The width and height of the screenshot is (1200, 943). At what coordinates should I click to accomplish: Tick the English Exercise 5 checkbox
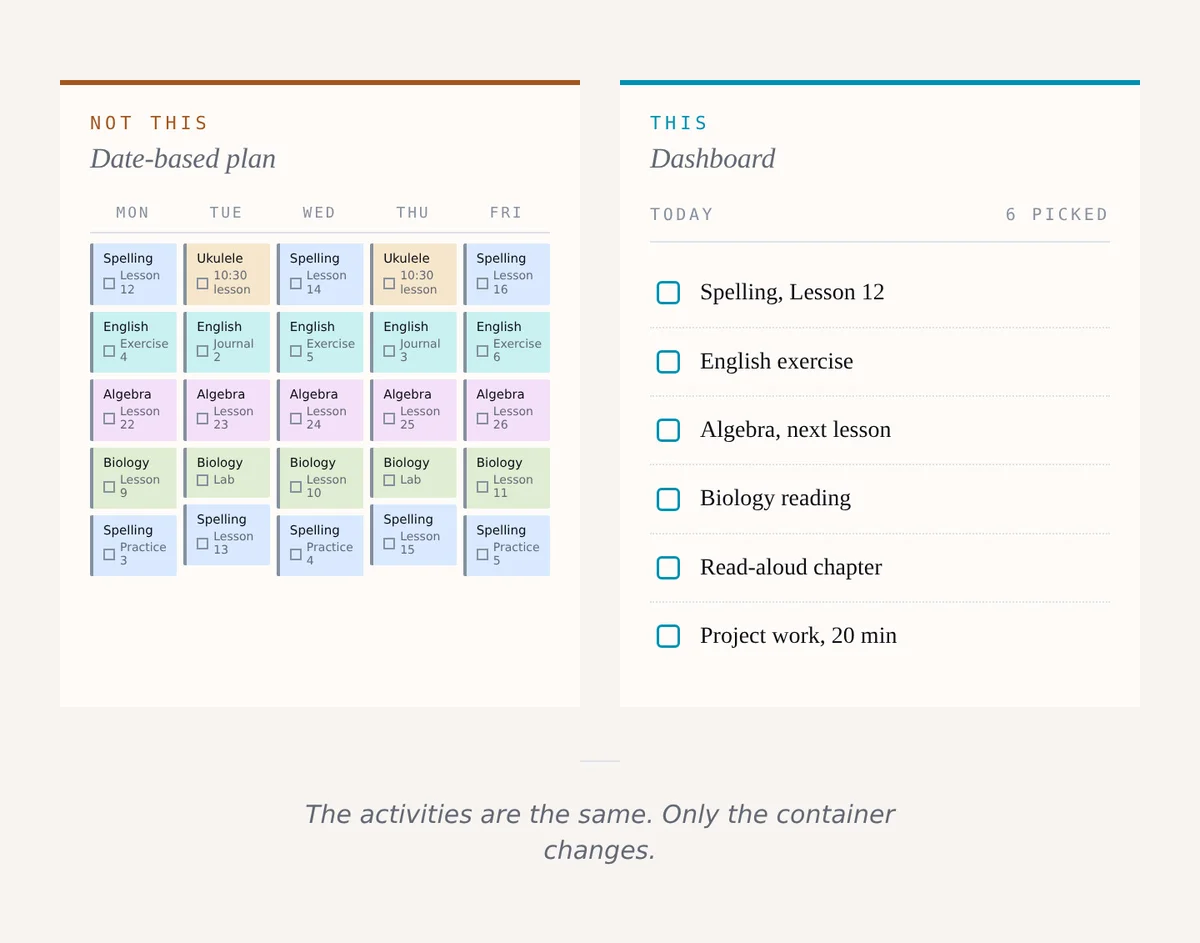click(296, 351)
